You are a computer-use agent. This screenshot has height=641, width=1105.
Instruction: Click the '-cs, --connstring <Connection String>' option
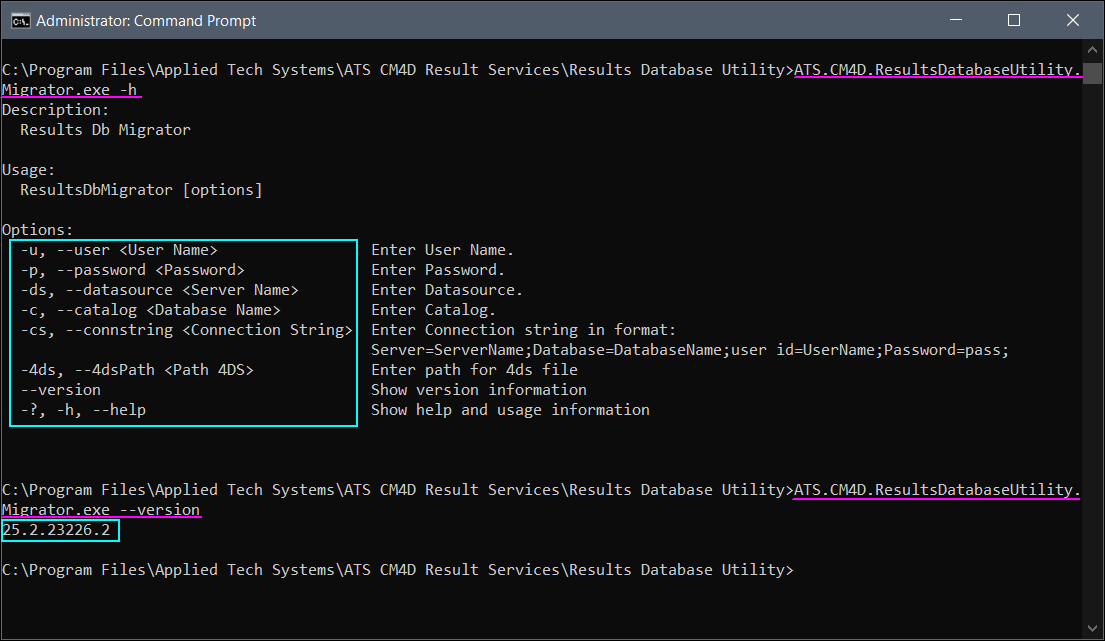tap(186, 330)
